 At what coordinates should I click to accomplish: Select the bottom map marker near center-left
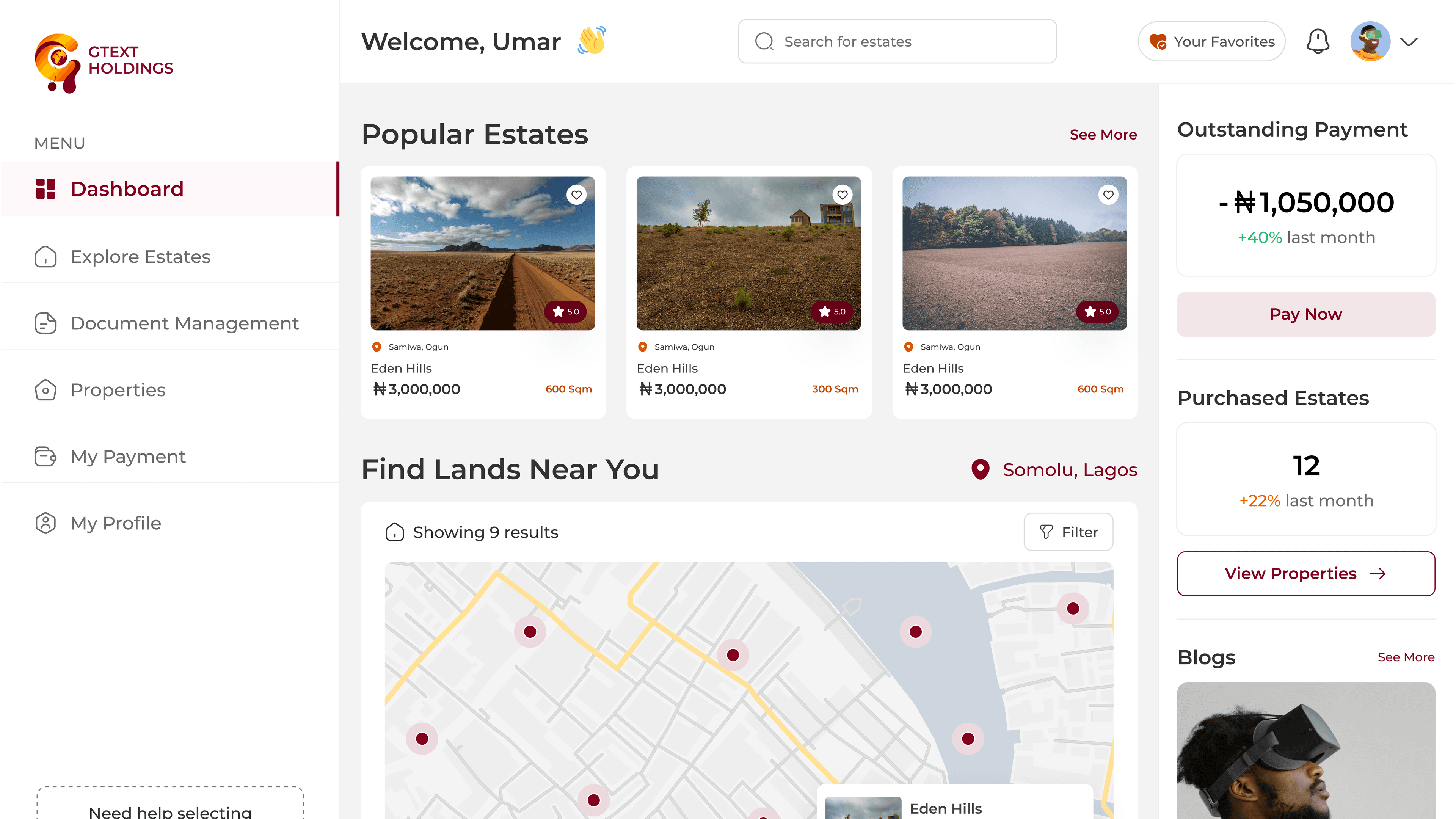593,800
